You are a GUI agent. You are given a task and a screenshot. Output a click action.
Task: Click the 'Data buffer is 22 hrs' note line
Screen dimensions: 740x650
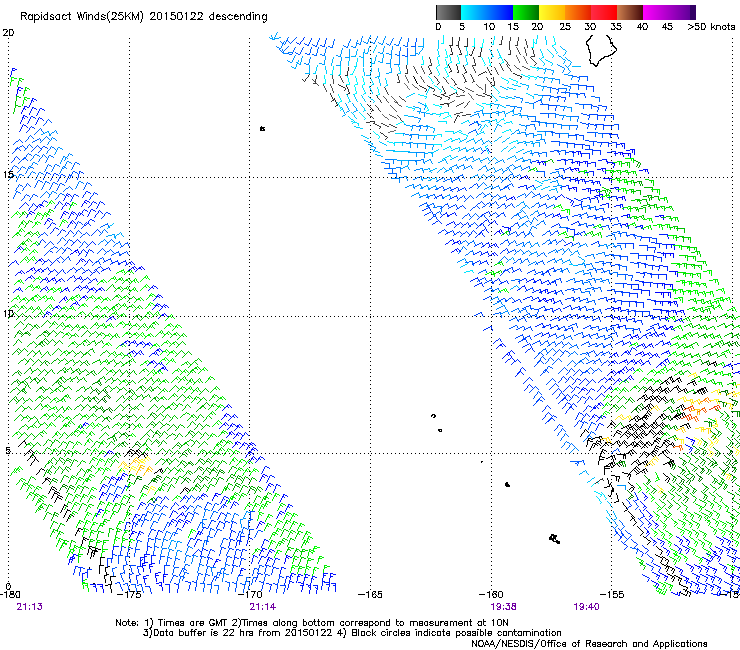(352, 633)
